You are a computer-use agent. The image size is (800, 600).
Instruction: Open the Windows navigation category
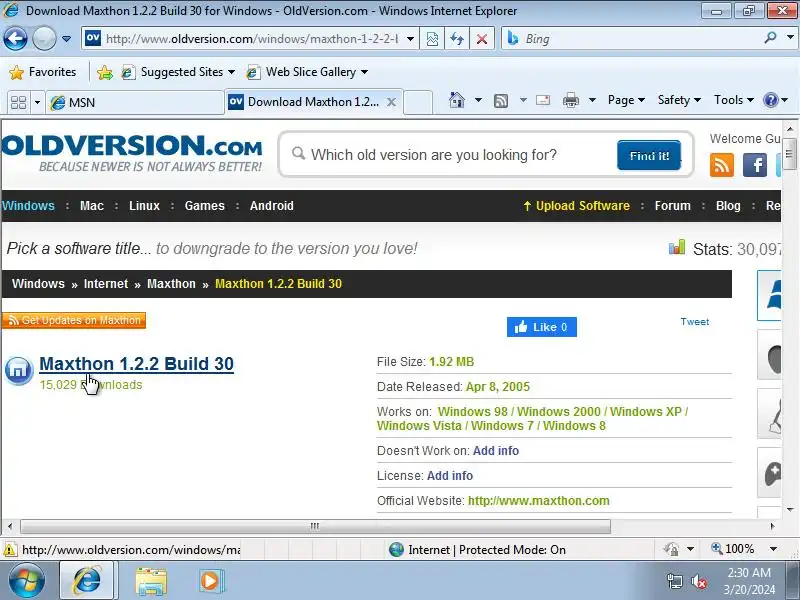[x=28, y=206]
